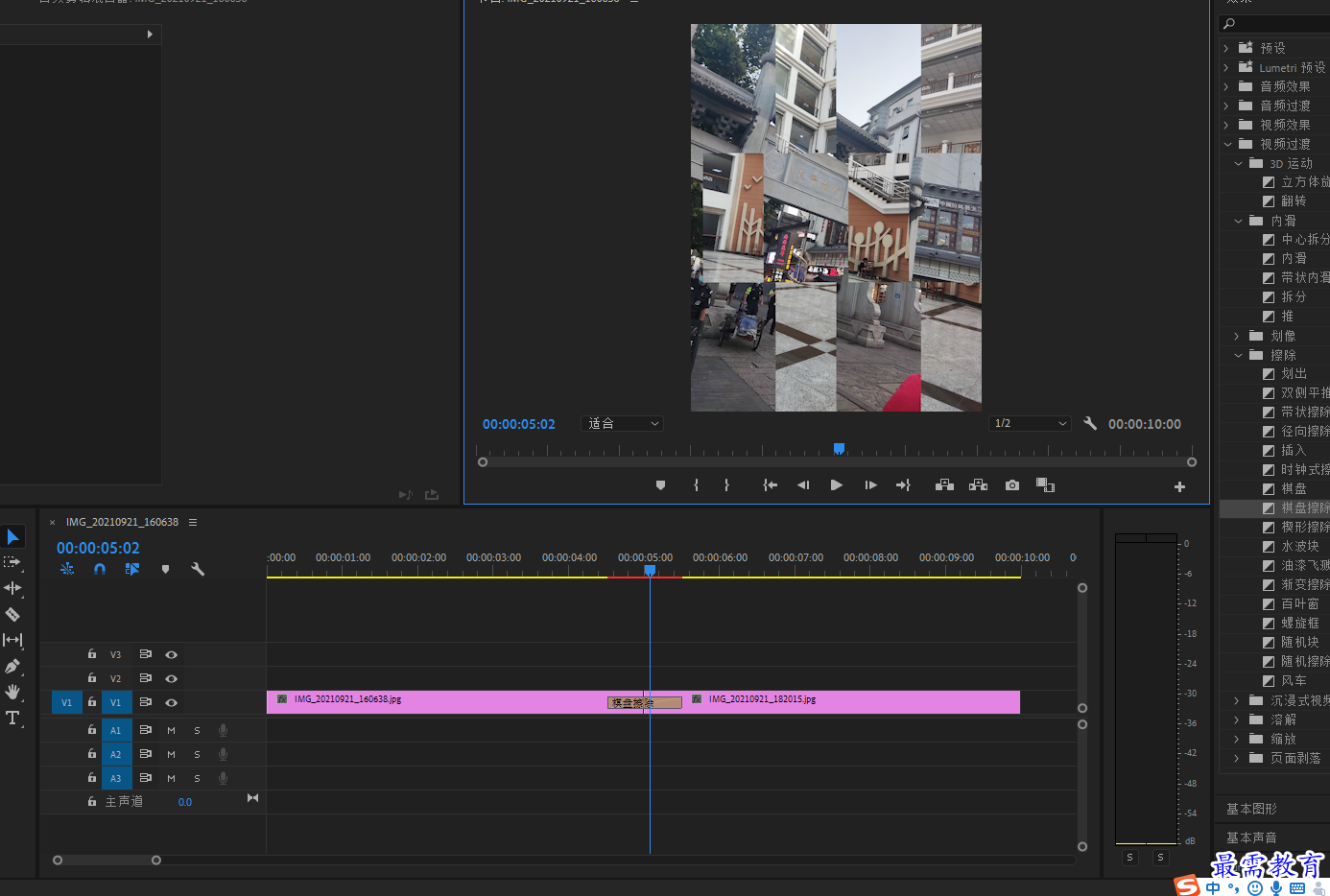This screenshot has width=1330, height=896.
Task: Hide track V3 with eye icon
Action: pyautogui.click(x=171, y=654)
